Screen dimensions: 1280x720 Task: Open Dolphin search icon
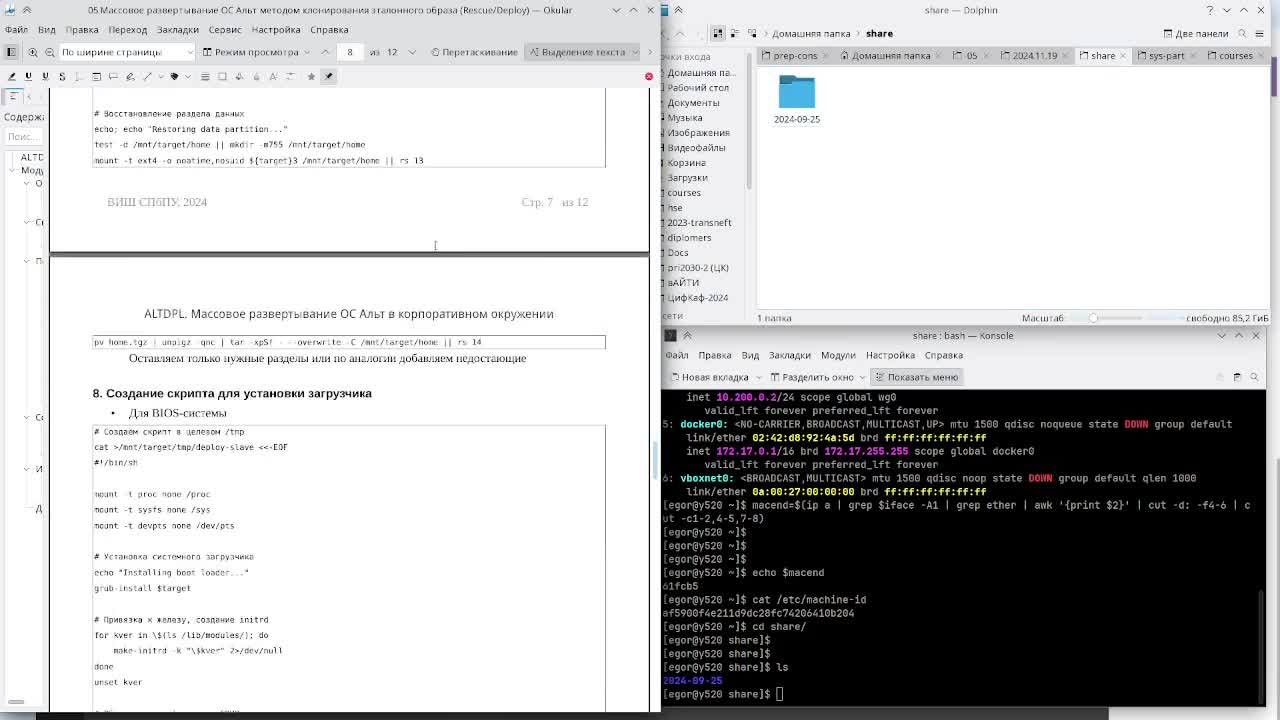(1243, 33)
